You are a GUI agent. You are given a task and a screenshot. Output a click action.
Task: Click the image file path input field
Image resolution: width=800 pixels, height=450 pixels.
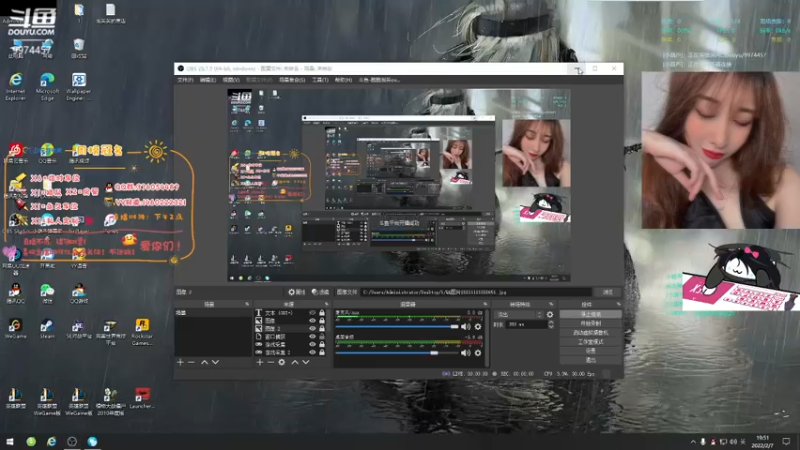[x=477, y=292]
